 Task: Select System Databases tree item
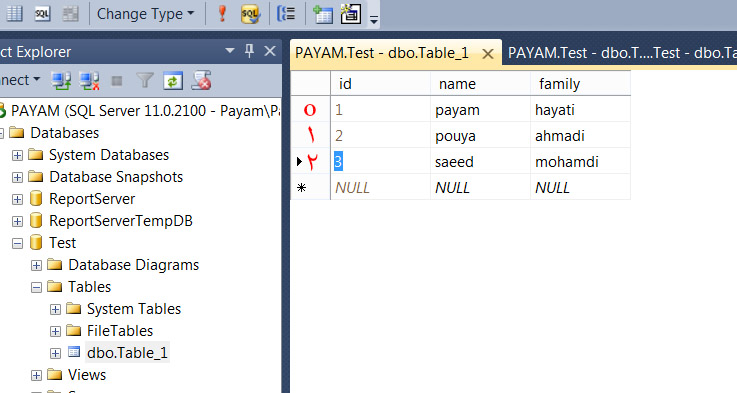pos(109,155)
